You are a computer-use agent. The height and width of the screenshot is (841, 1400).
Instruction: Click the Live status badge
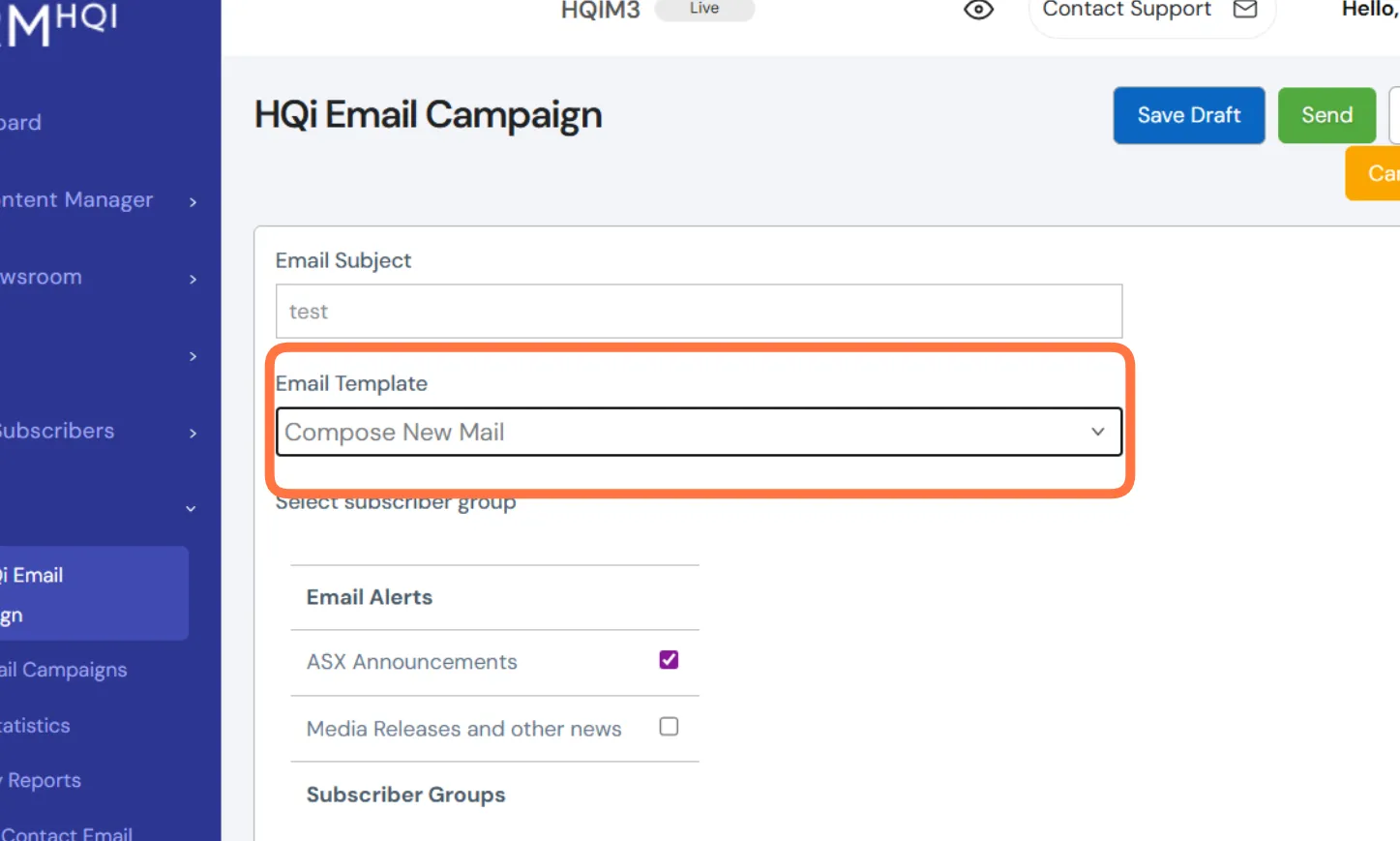[704, 9]
